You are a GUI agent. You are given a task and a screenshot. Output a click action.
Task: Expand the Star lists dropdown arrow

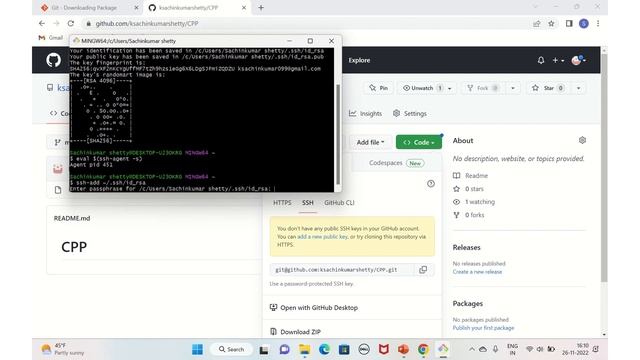(x=578, y=88)
